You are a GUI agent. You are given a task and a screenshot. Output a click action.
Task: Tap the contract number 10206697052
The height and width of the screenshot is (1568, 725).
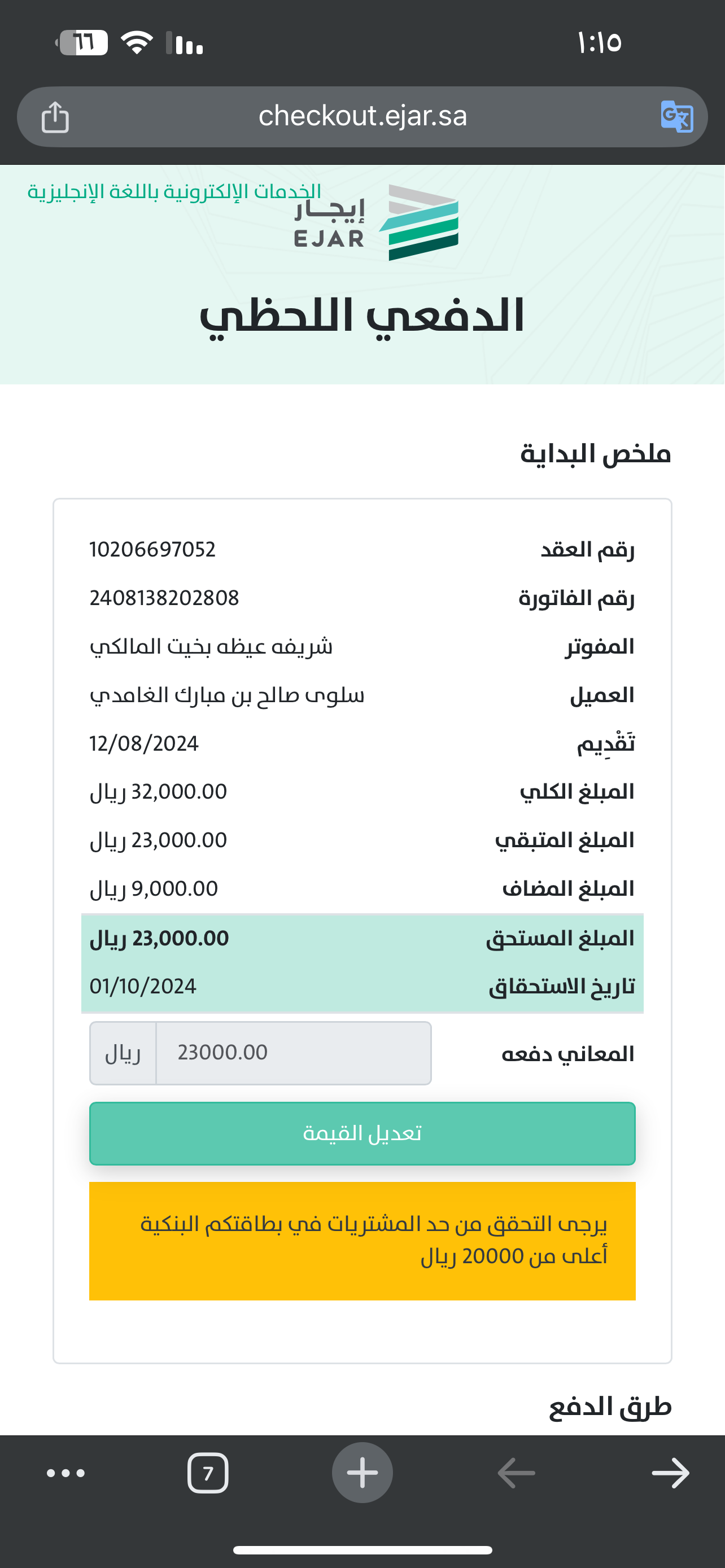(152, 550)
